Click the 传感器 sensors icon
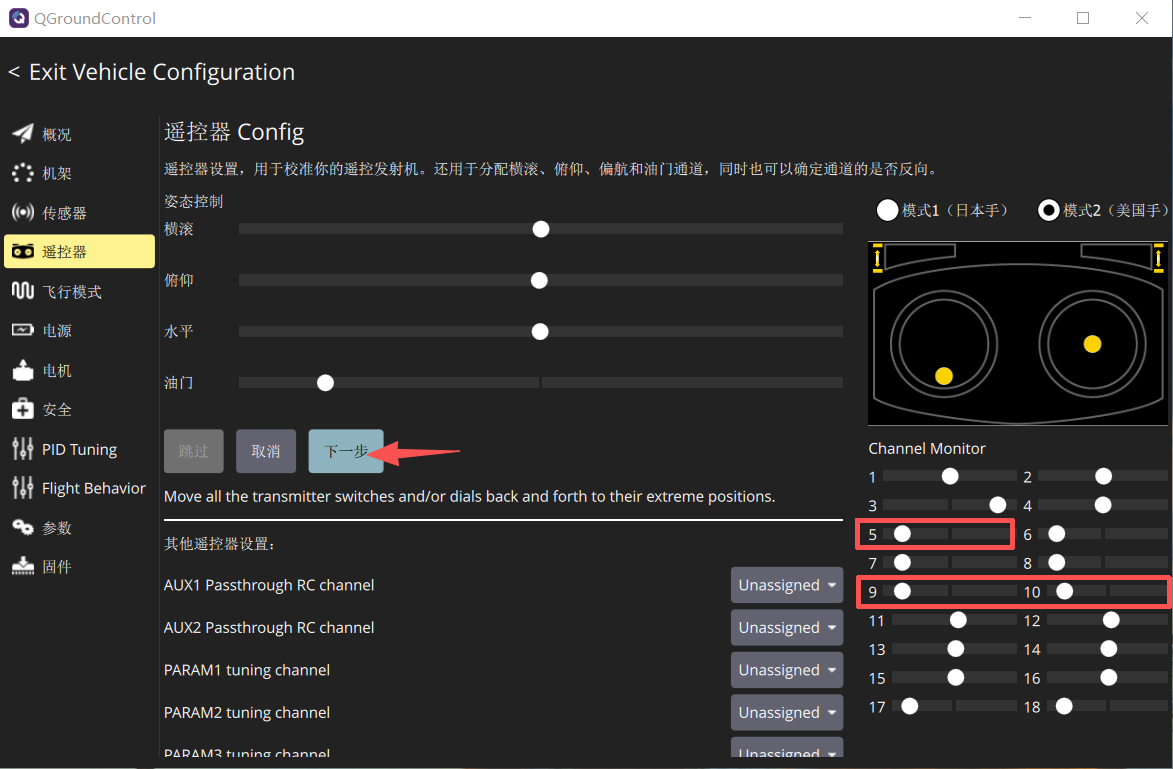Viewport: 1173px width, 769px height. click(x=22, y=212)
